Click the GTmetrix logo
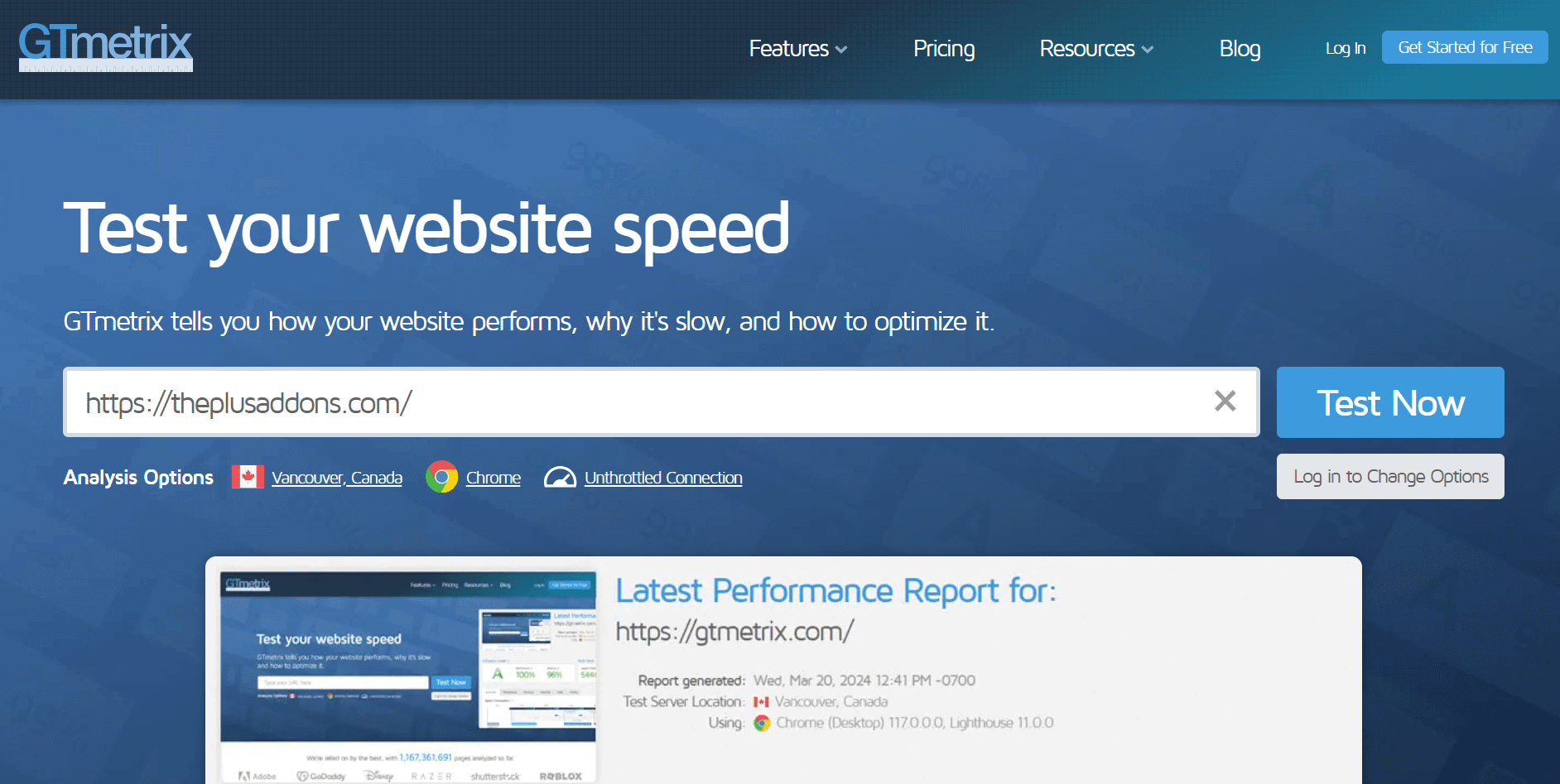Viewport: 1560px width, 784px height. (x=106, y=46)
